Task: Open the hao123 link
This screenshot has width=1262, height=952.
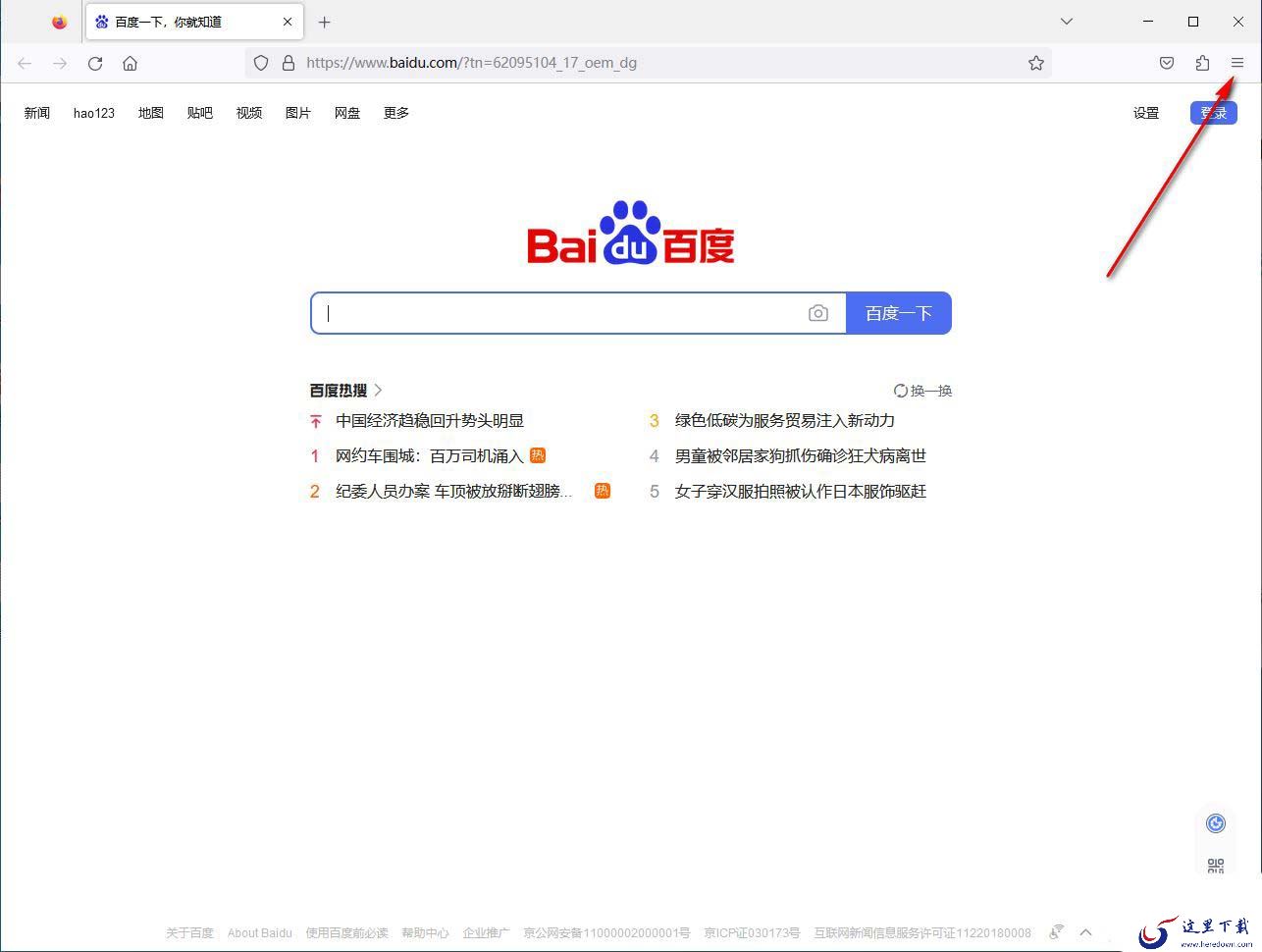Action: pyautogui.click(x=94, y=113)
